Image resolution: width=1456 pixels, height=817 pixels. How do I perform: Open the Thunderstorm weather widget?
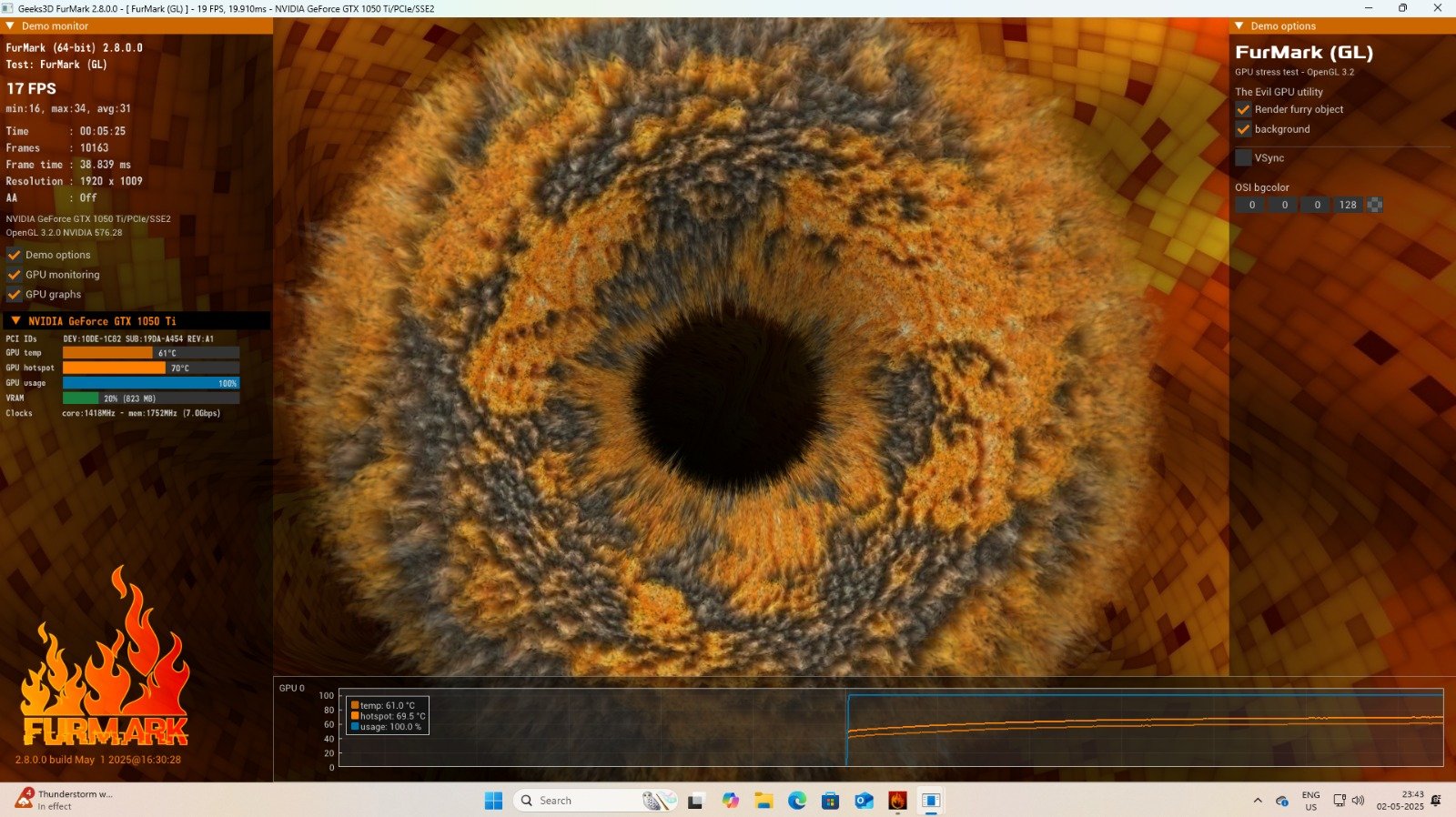point(64,800)
